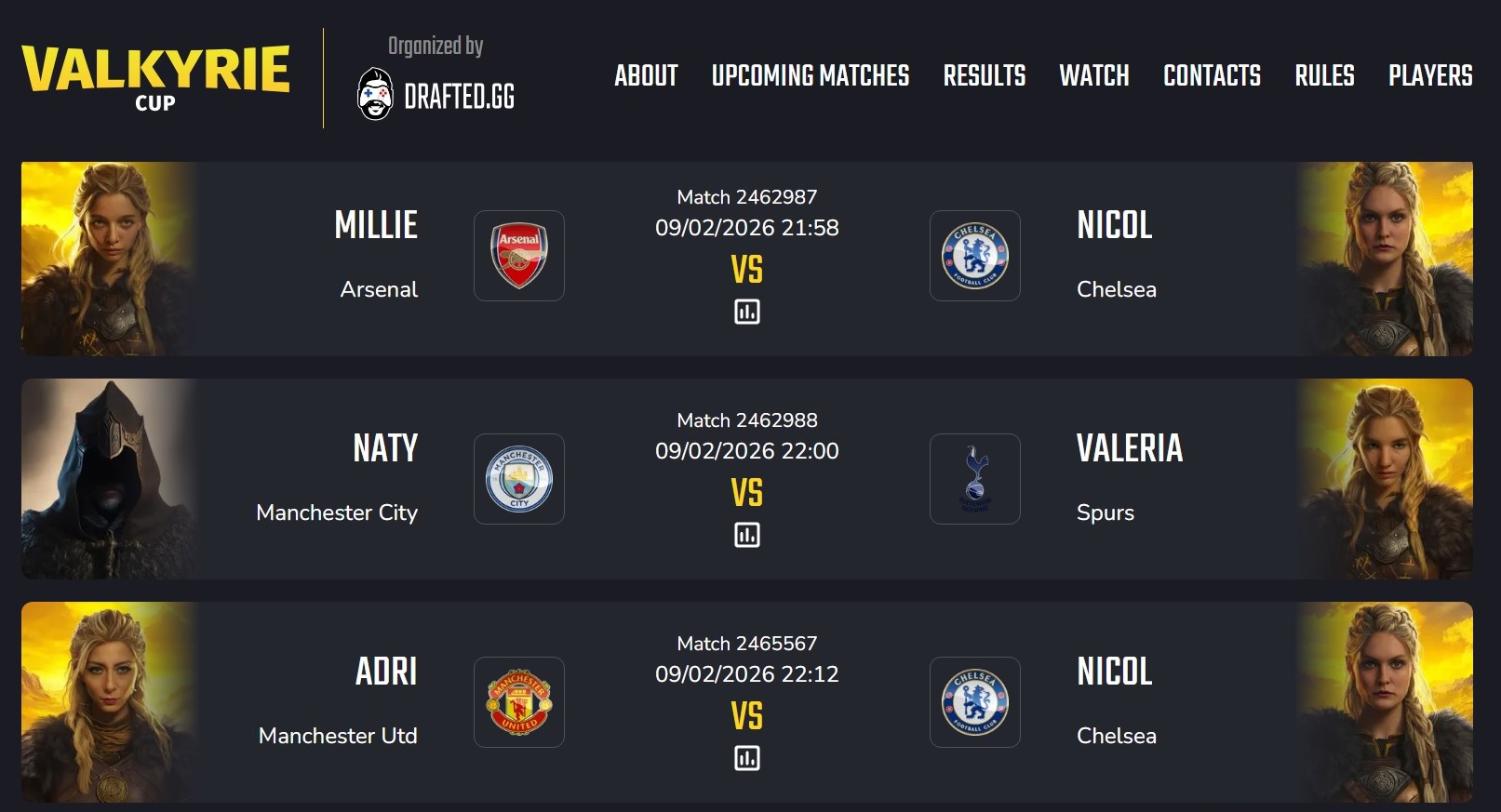
Task: Go to Upcoming Matches section
Action: click(x=811, y=76)
